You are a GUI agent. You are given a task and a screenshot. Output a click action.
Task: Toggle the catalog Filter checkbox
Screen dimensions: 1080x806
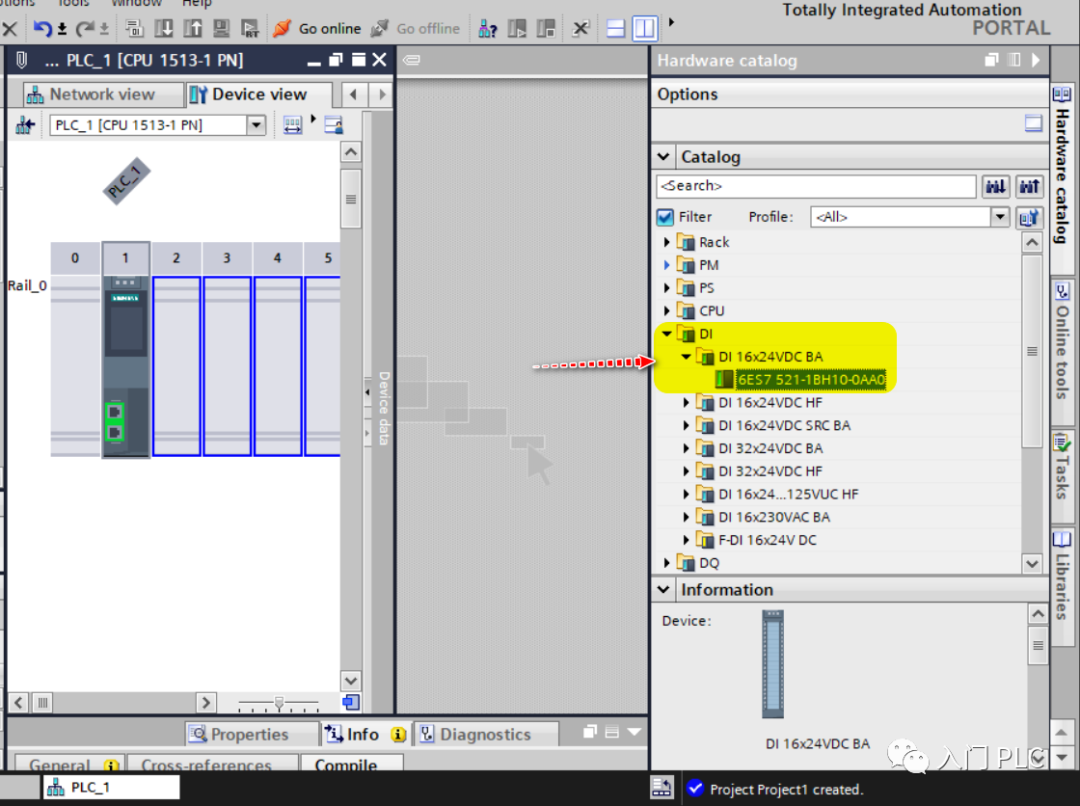click(x=665, y=217)
